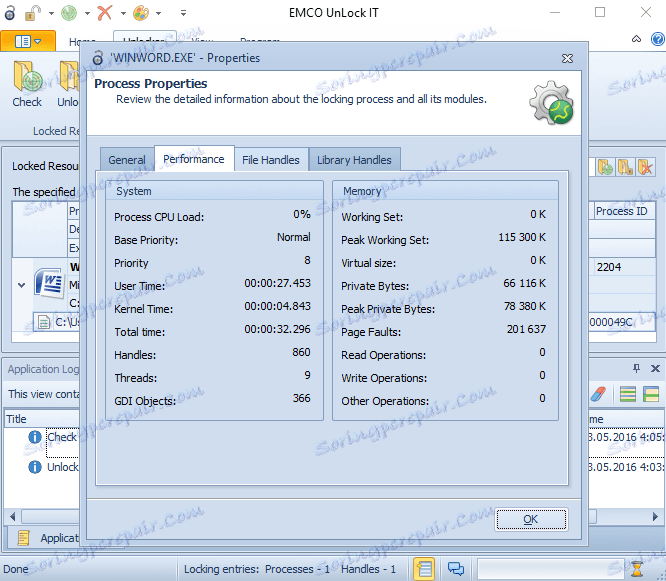This screenshot has width=666, height=581.
Task: Click the Total time value 00:00:32.296
Action: 277,329
